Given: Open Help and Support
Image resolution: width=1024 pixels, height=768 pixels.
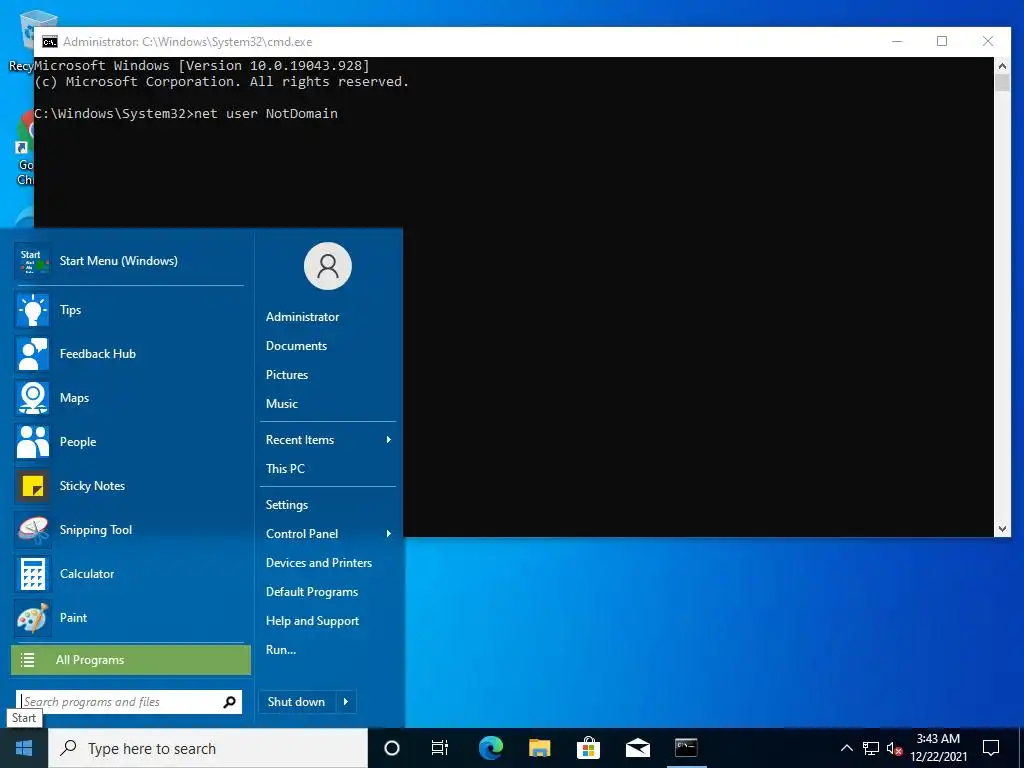Looking at the screenshot, I should point(312,621).
